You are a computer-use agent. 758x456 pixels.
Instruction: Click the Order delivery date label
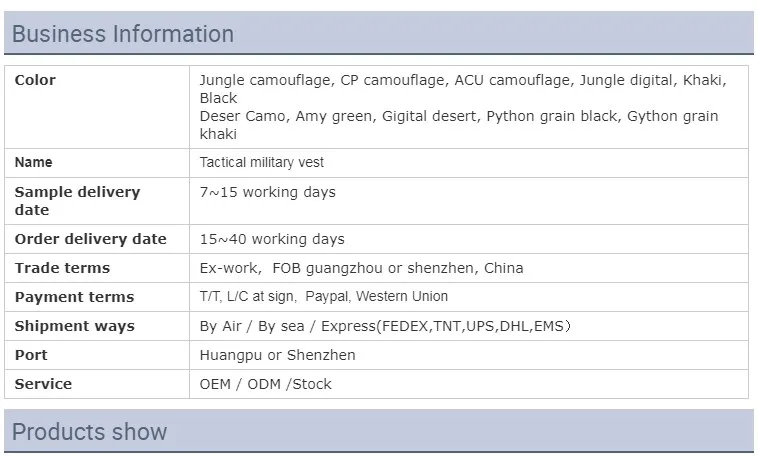click(x=90, y=239)
